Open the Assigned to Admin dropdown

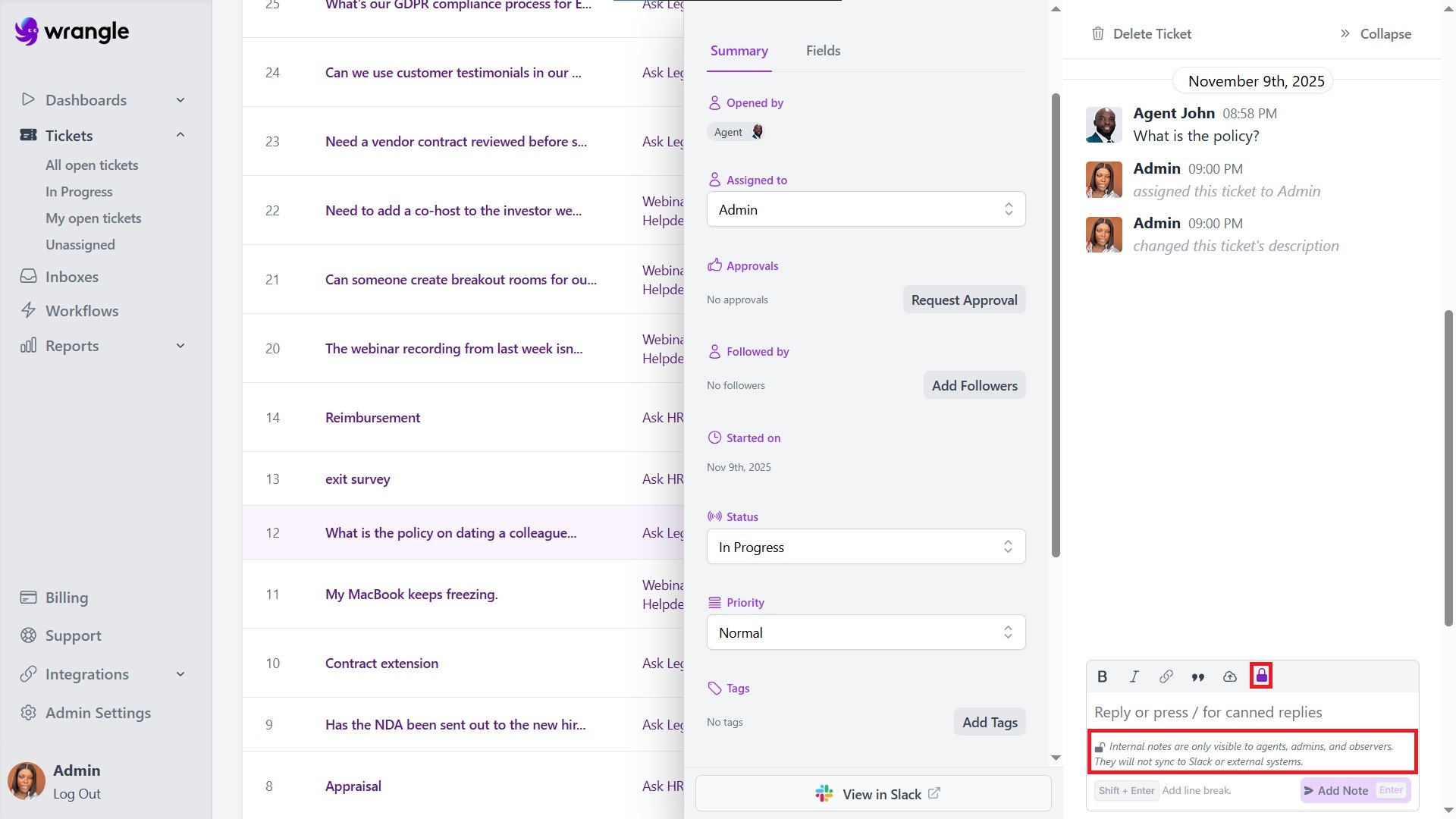[x=865, y=209]
